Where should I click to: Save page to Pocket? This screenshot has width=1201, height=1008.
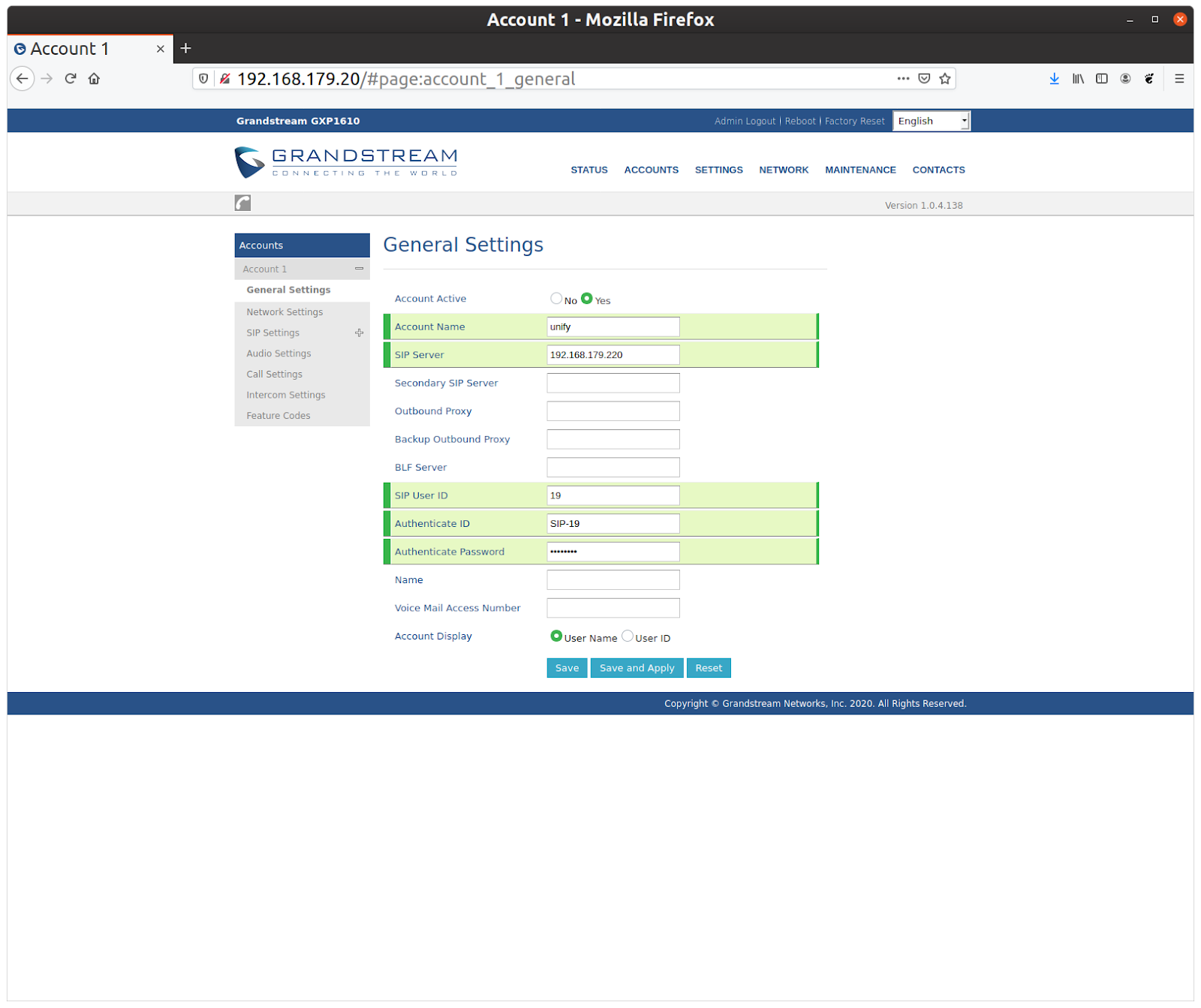(924, 79)
